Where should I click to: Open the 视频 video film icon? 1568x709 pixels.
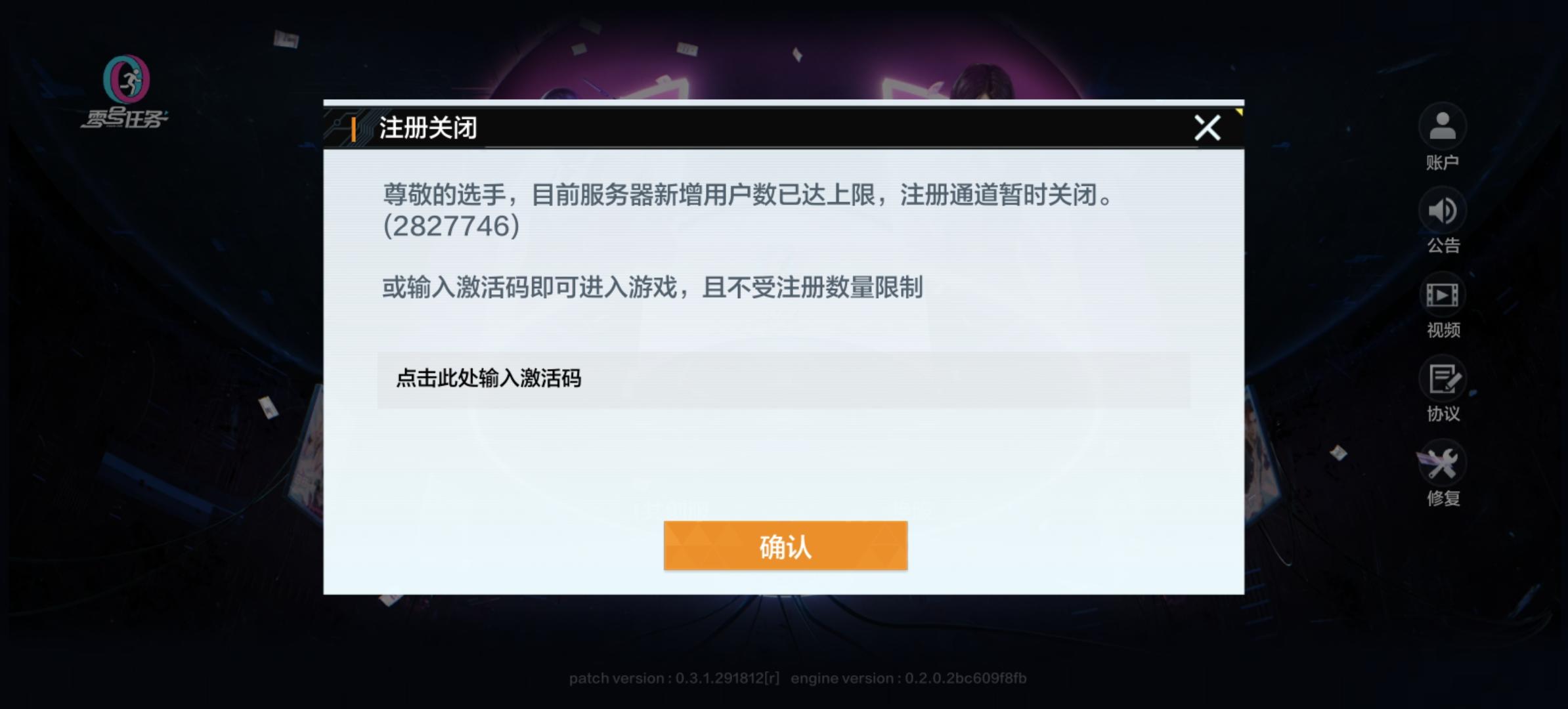click(x=1442, y=295)
